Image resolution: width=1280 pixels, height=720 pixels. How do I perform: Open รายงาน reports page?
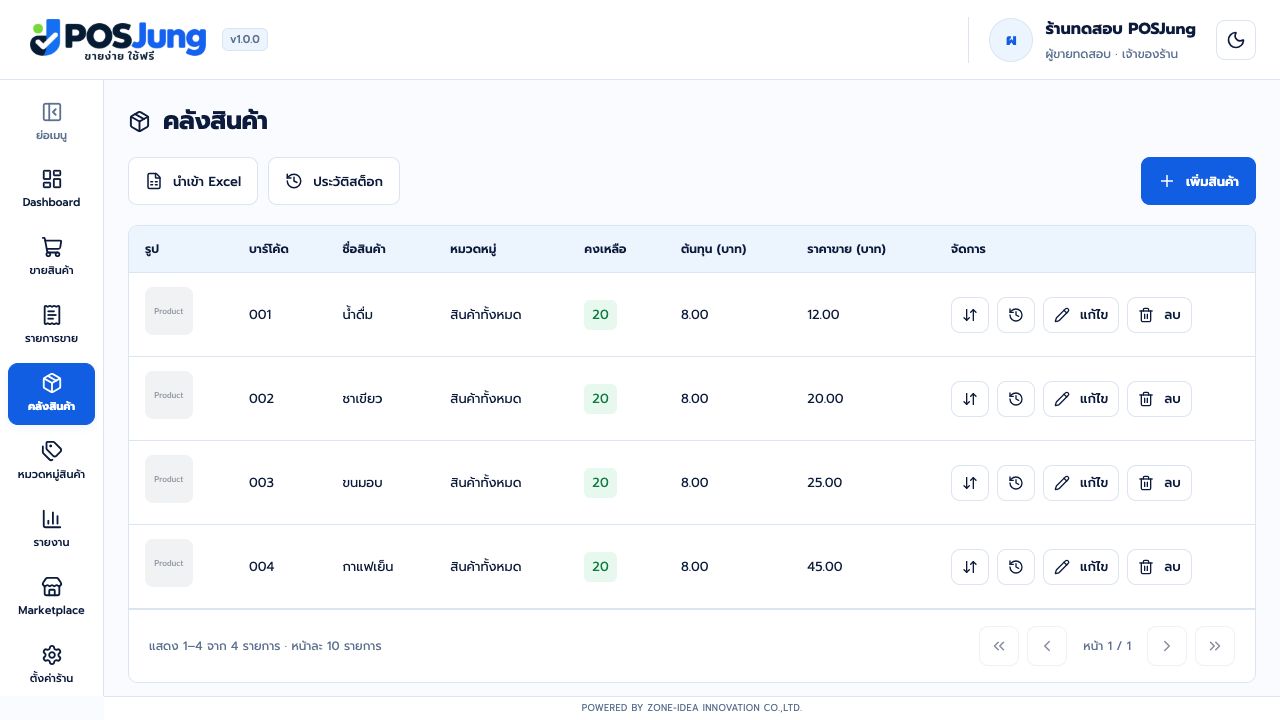pos(52,529)
